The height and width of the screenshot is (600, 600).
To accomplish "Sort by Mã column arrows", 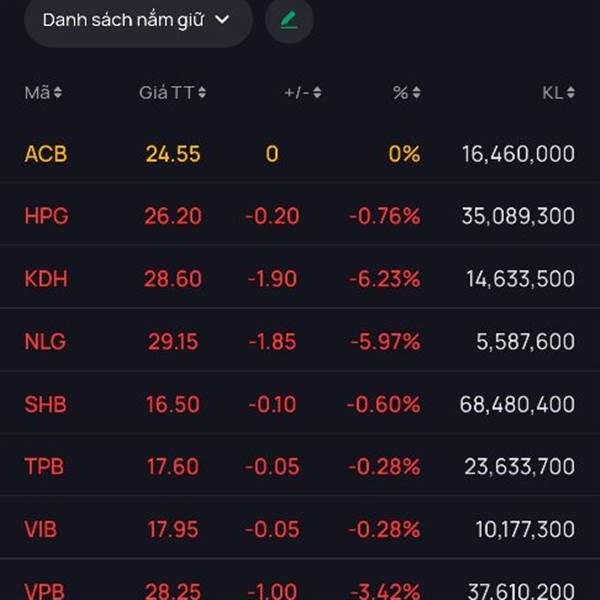I will tap(58, 93).
